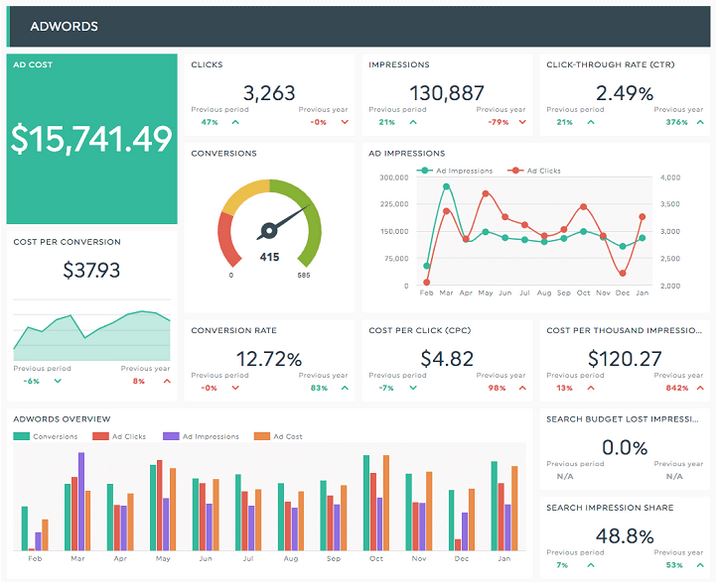Click the SEARCH IMPRESSION SHARE widget title
This screenshot has height=588, width=725.
[x=610, y=508]
